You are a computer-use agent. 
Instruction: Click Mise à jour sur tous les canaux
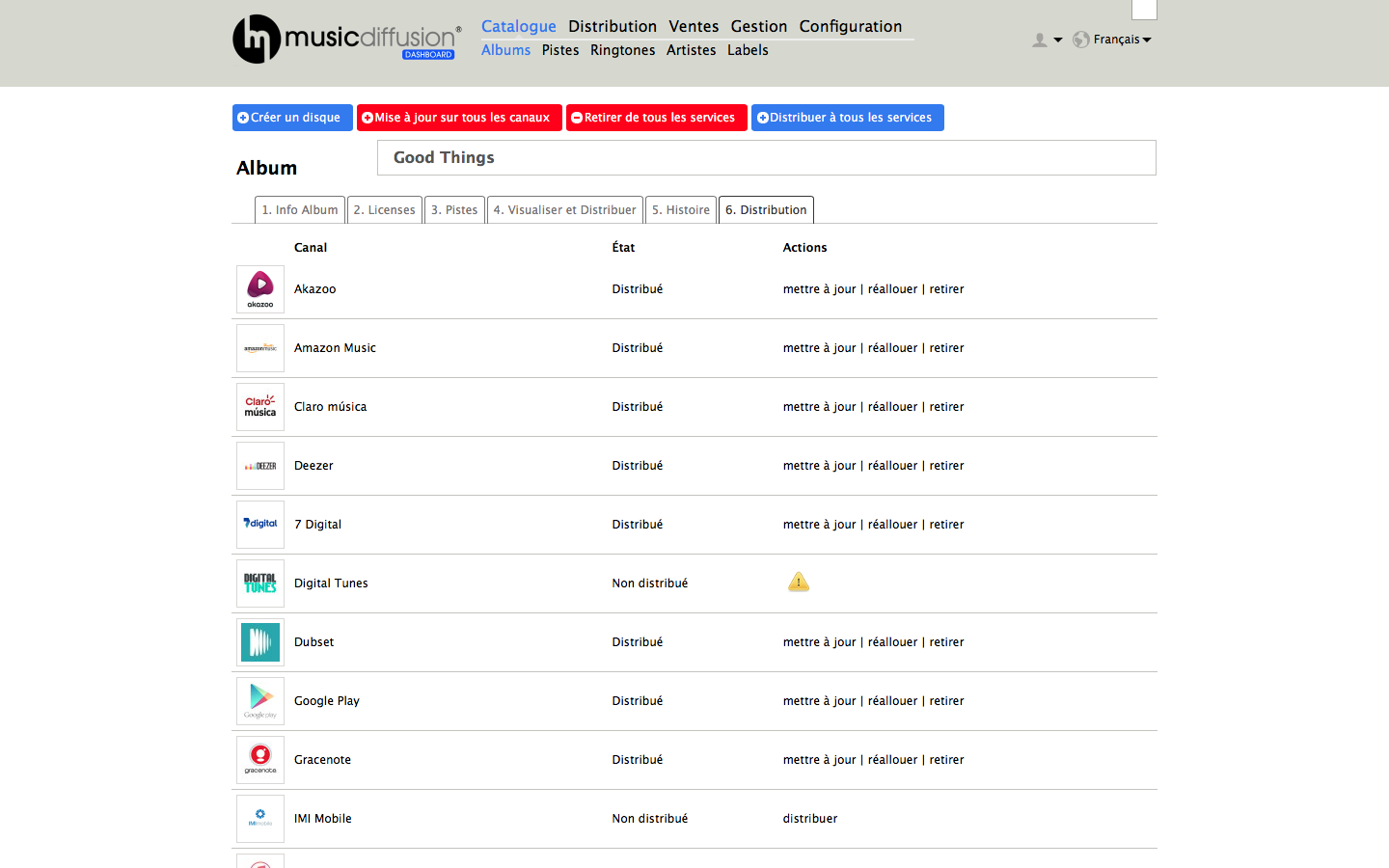pyautogui.click(x=459, y=118)
